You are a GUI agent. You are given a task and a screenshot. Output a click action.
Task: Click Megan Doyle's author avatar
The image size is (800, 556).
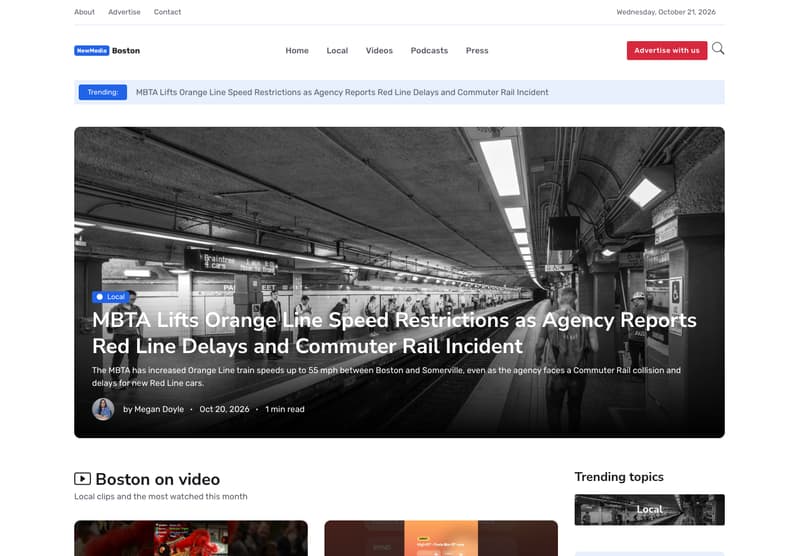click(103, 409)
